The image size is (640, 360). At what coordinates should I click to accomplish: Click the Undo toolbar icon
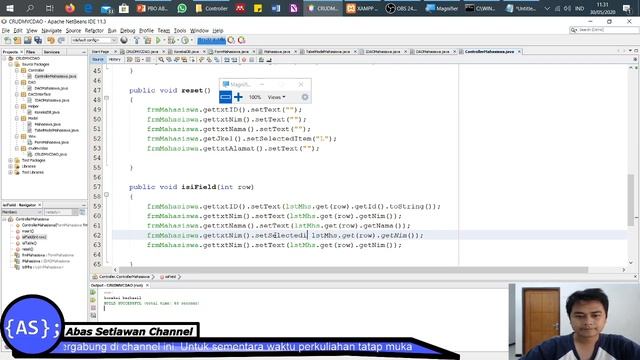[51, 40]
